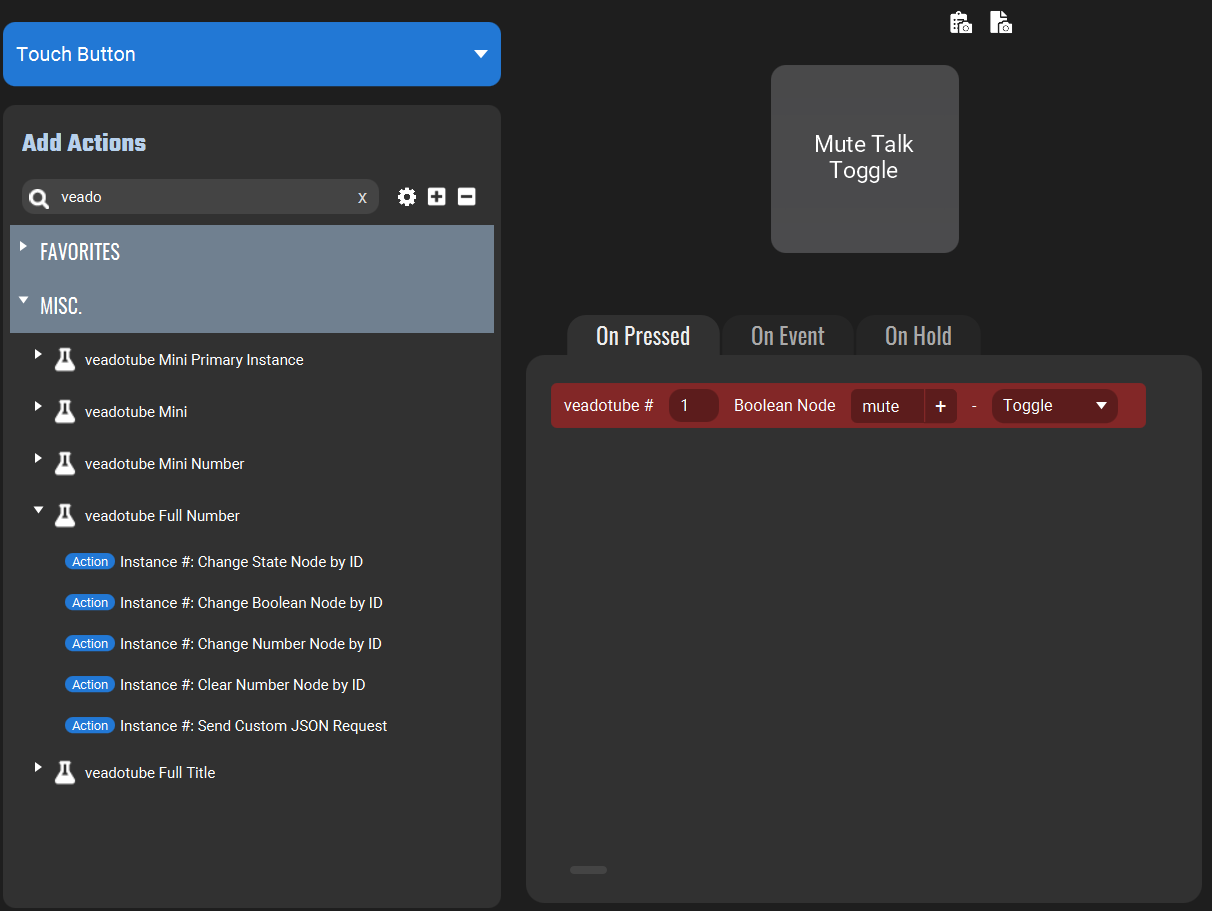Image resolution: width=1212 pixels, height=911 pixels.
Task: Clear the search field with the x
Action: (362, 198)
